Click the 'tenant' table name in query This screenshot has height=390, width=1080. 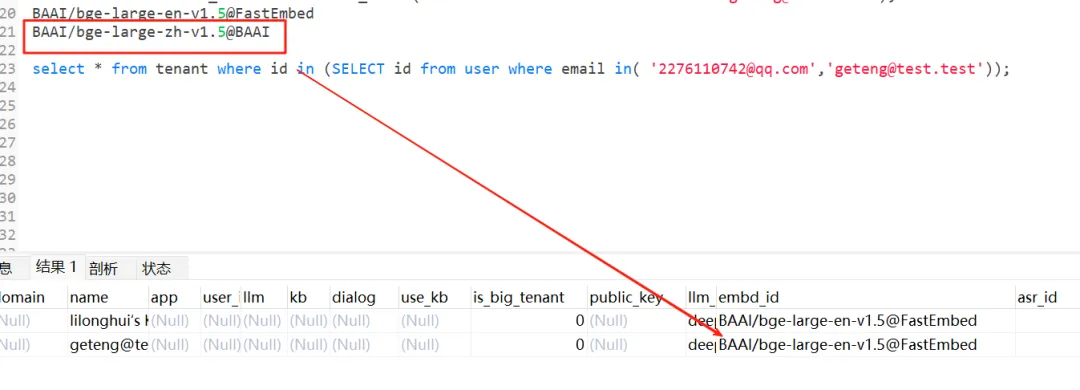tap(182, 69)
